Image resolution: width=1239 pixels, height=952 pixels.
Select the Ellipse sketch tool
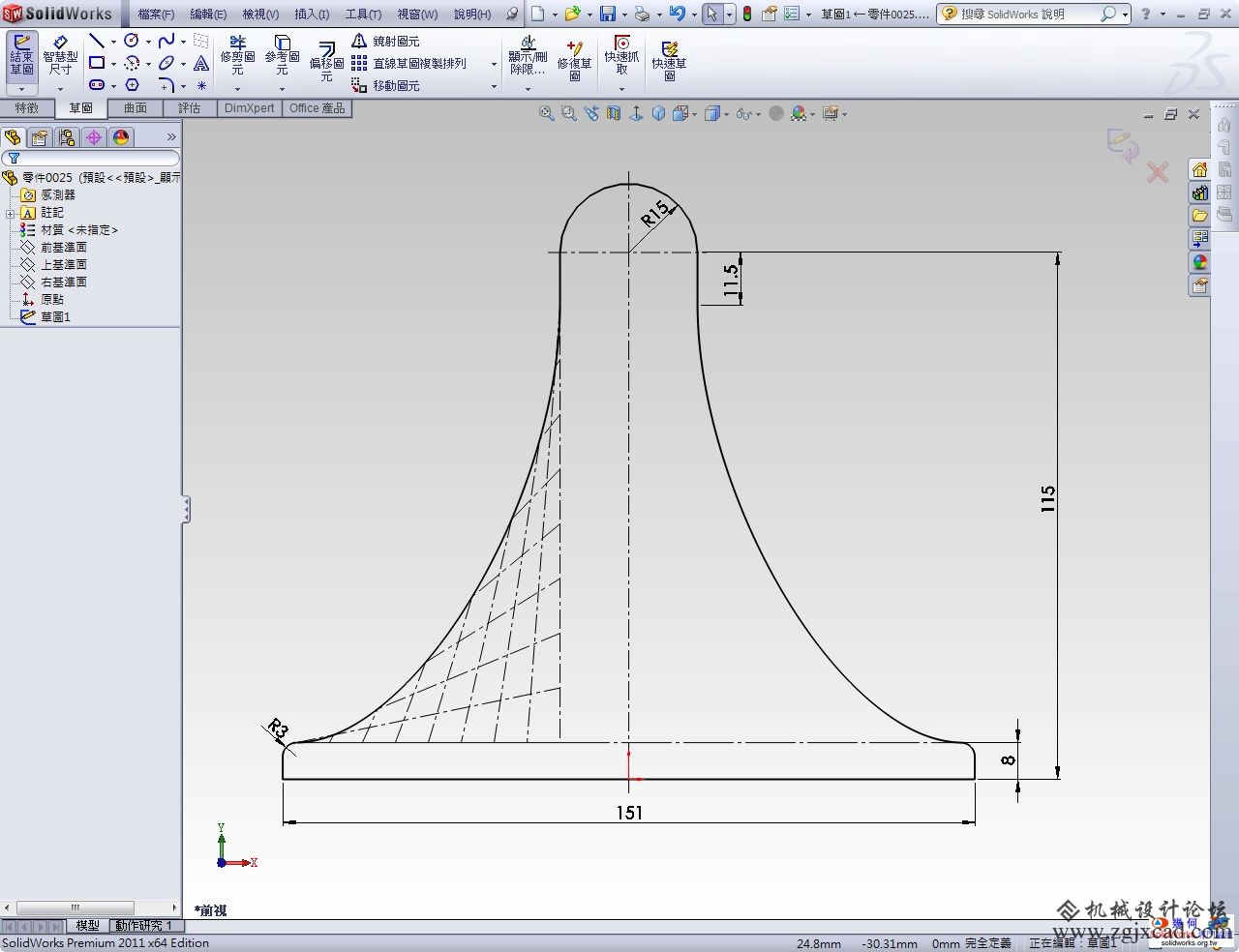coord(166,63)
